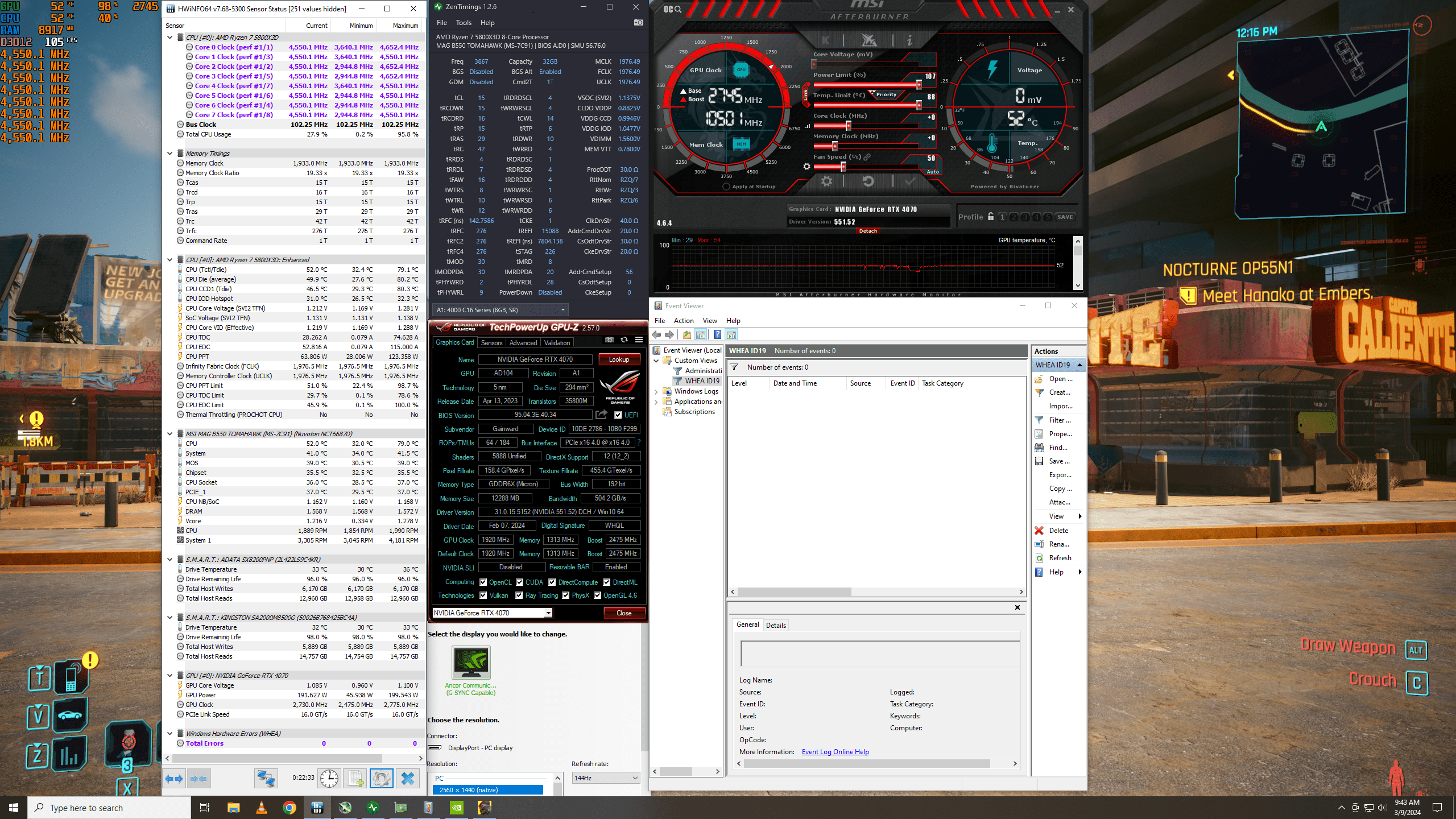Image resolution: width=1456 pixels, height=819 pixels.
Task: Toggle GPU-Z UEFI checkbox
Action: click(x=618, y=415)
